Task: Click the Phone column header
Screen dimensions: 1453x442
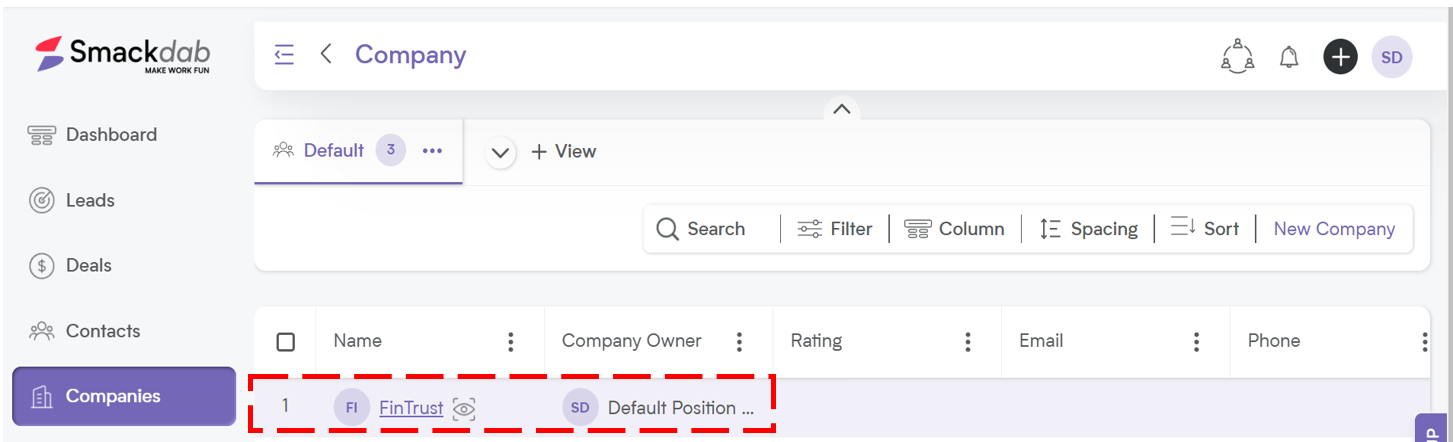Action: tap(1274, 341)
